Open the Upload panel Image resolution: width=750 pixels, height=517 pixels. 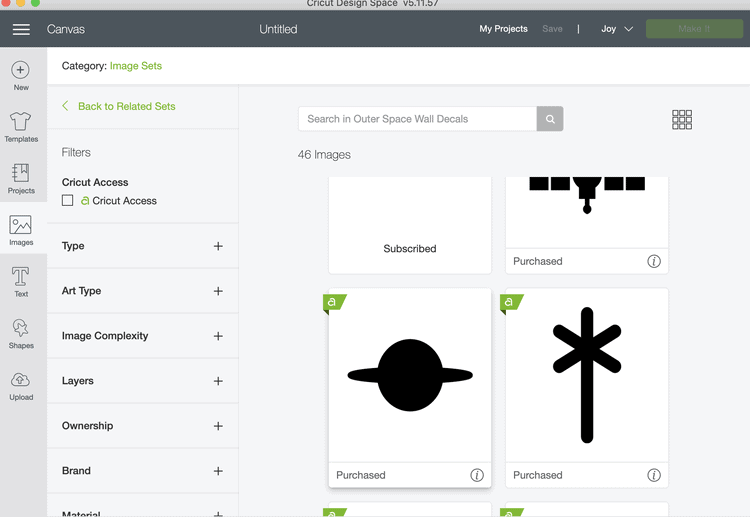point(21,385)
